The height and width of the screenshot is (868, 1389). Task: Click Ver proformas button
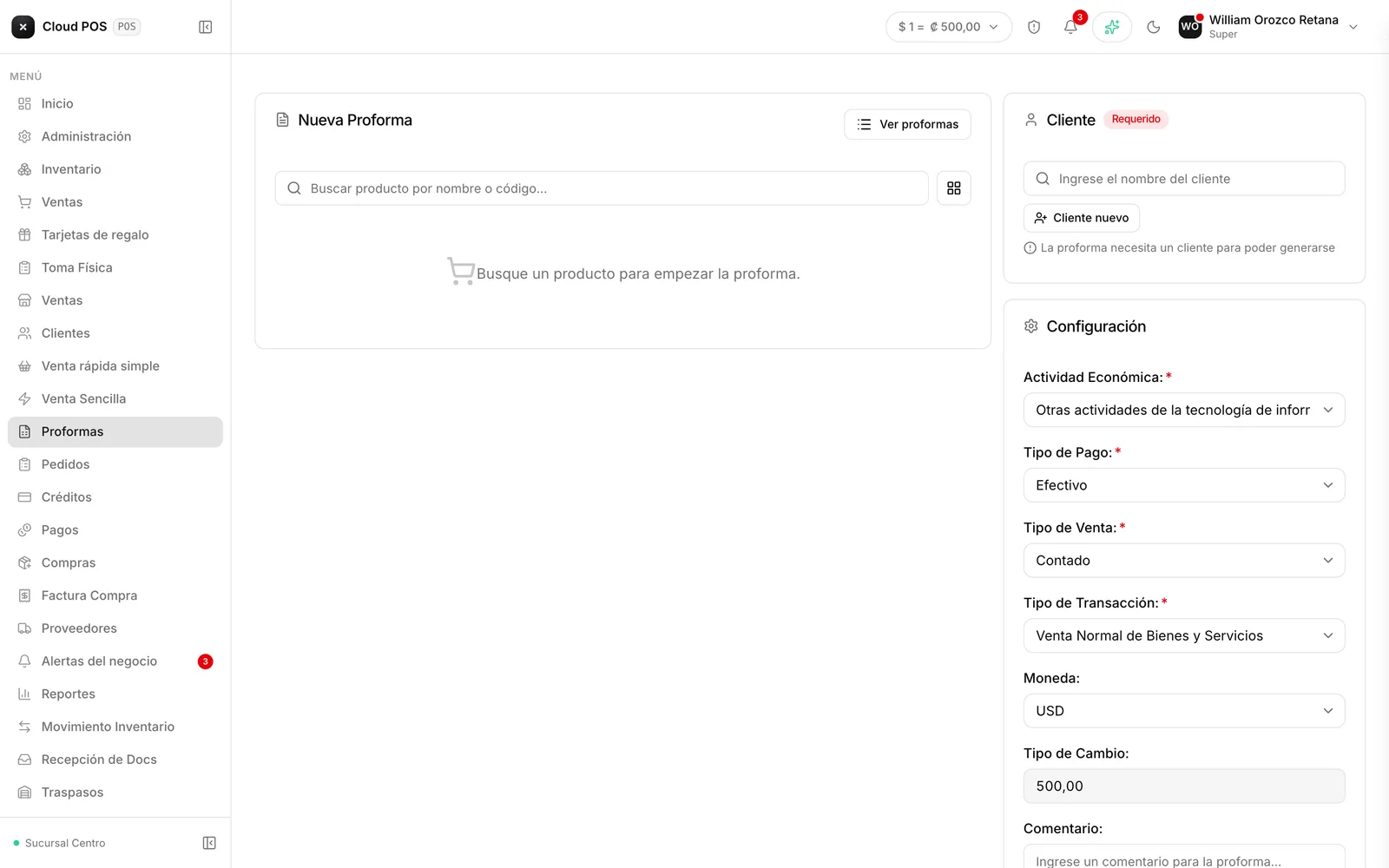[907, 124]
